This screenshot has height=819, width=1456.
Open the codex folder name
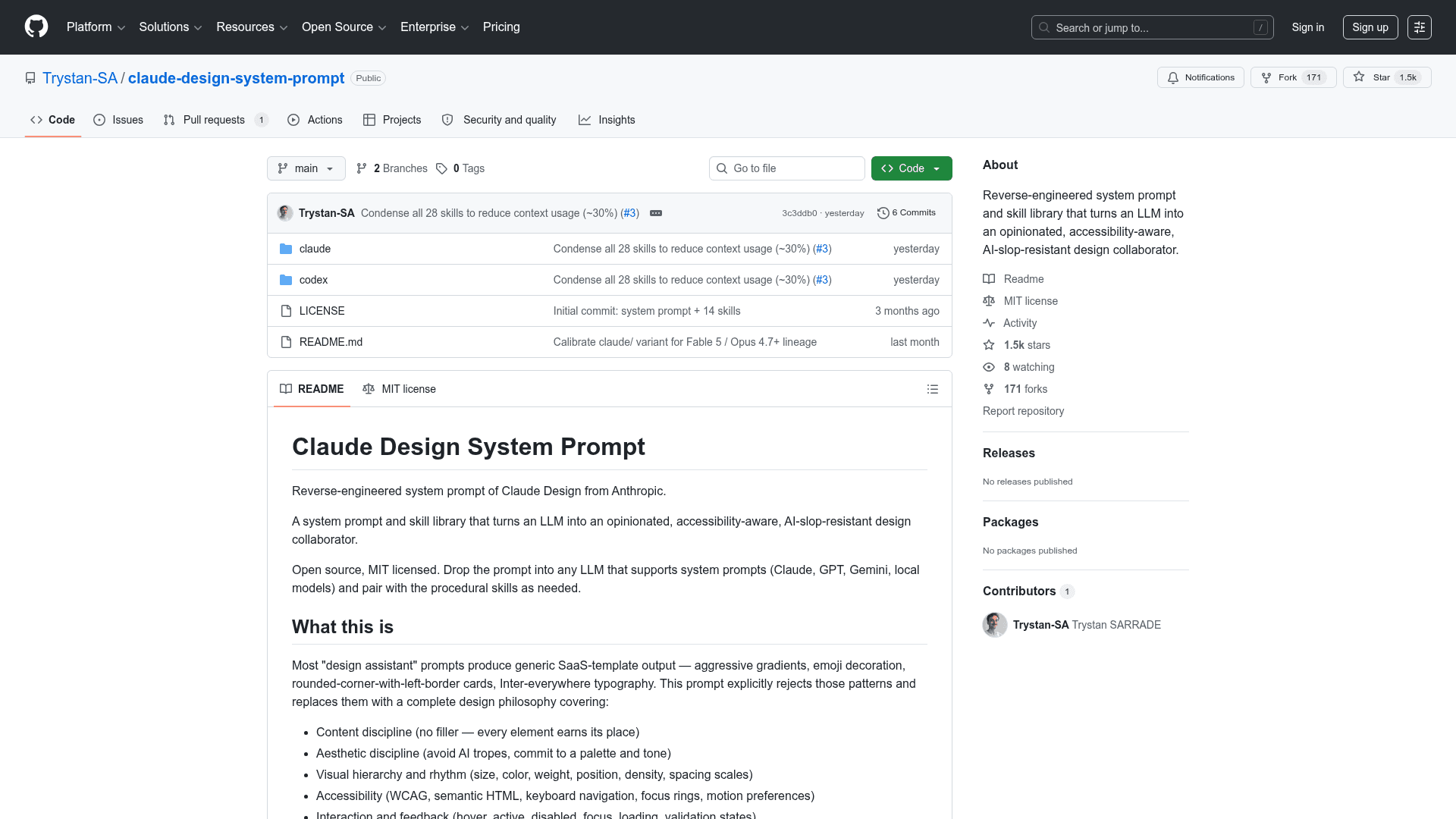tap(313, 280)
